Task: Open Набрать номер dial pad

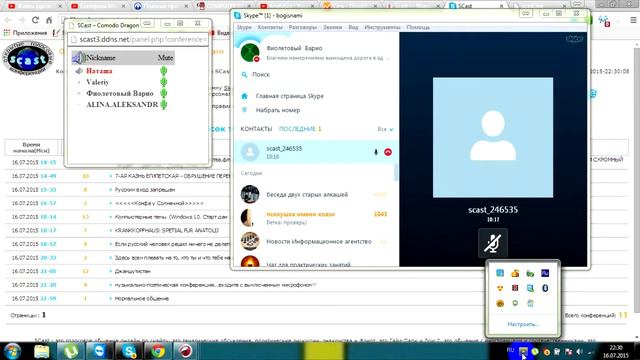Action: (x=278, y=110)
